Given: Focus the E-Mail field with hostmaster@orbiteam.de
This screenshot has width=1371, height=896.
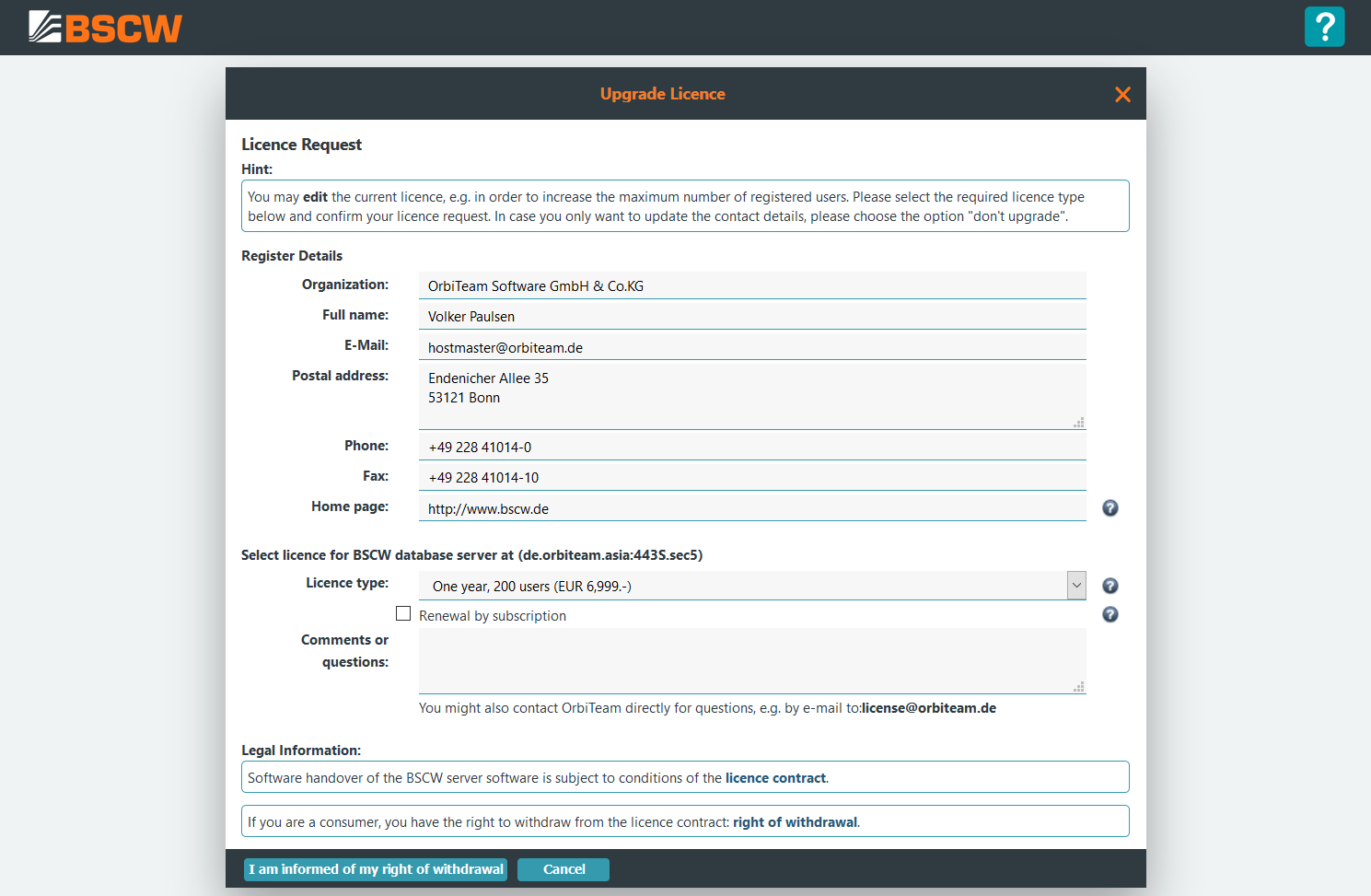Looking at the screenshot, I should click(x=752, y=347).
